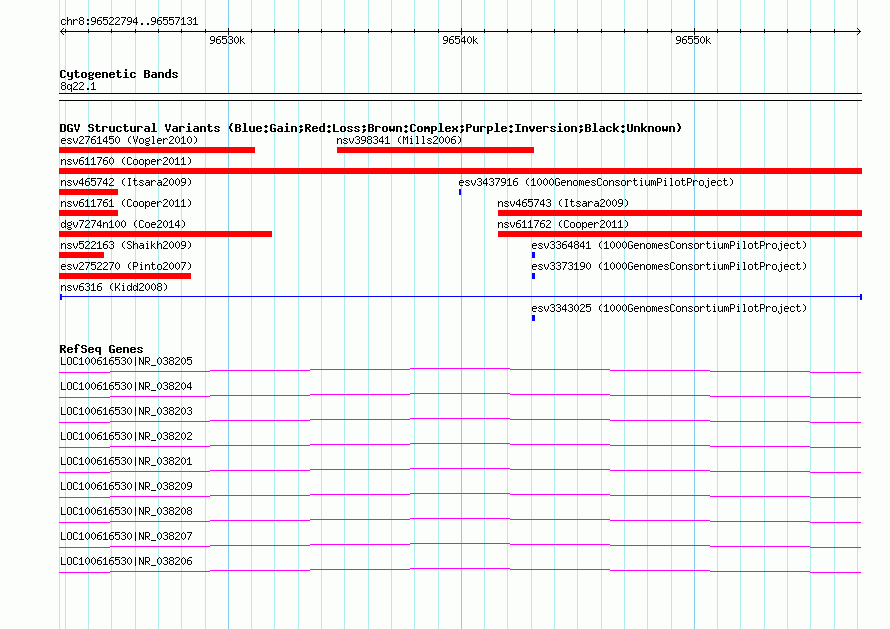The height and width of the screenshot is (629, 890).
Task: Select the red bar under esv2761450
Action: click(157, 150)
